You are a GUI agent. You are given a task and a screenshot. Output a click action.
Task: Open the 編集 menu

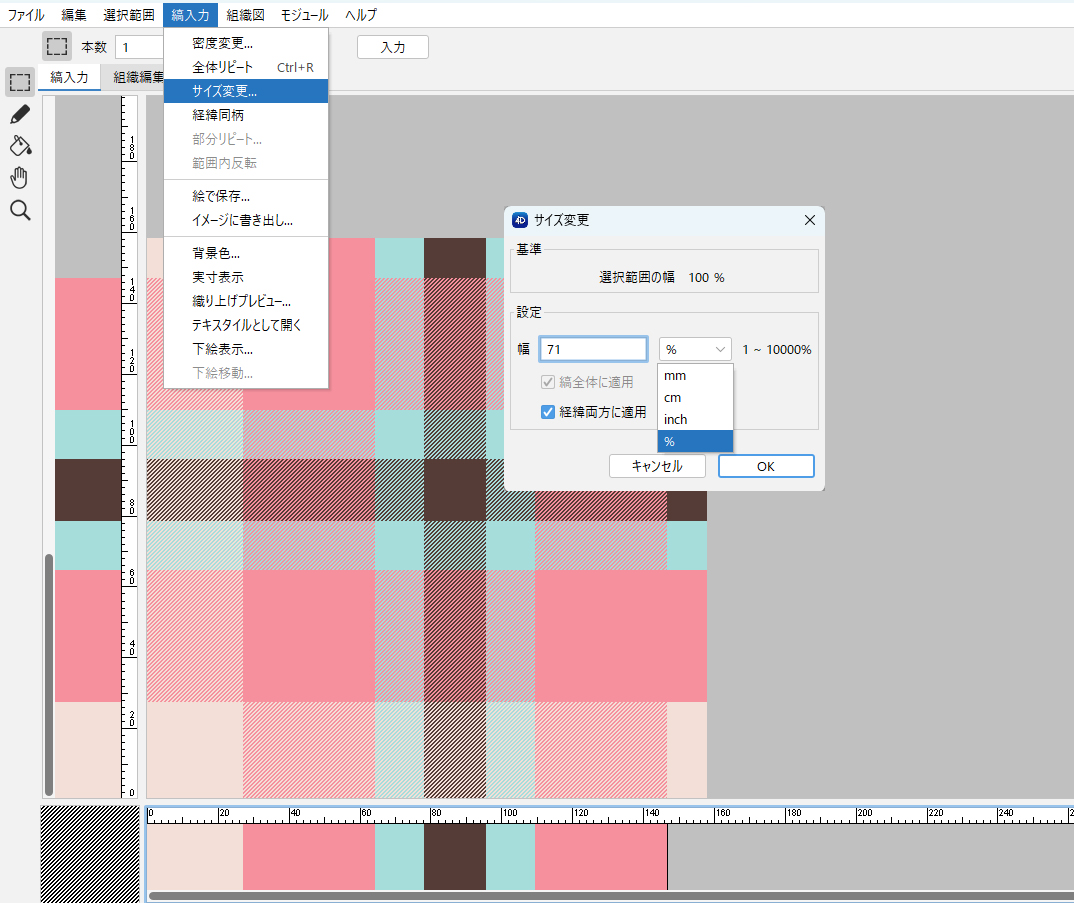(x=73, y=15)
